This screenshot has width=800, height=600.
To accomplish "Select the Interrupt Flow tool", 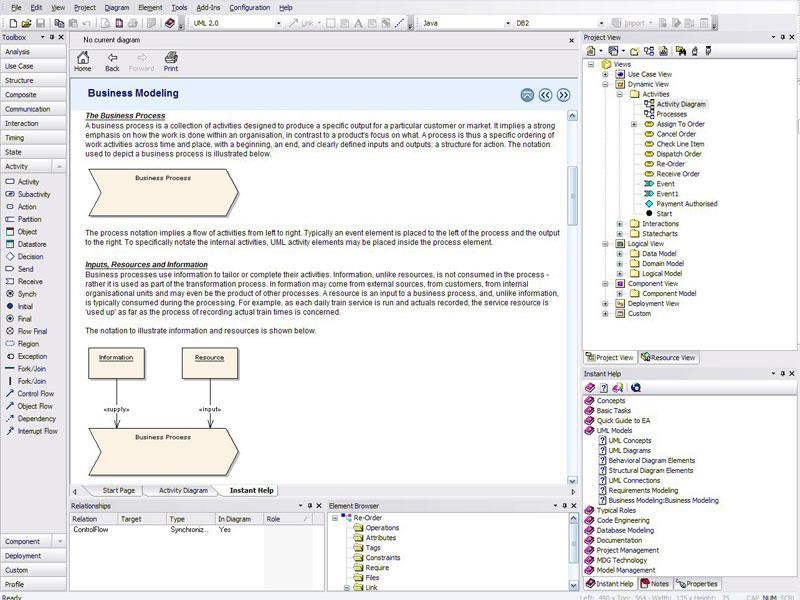I will pyautogui.click(x=37, y=431).
